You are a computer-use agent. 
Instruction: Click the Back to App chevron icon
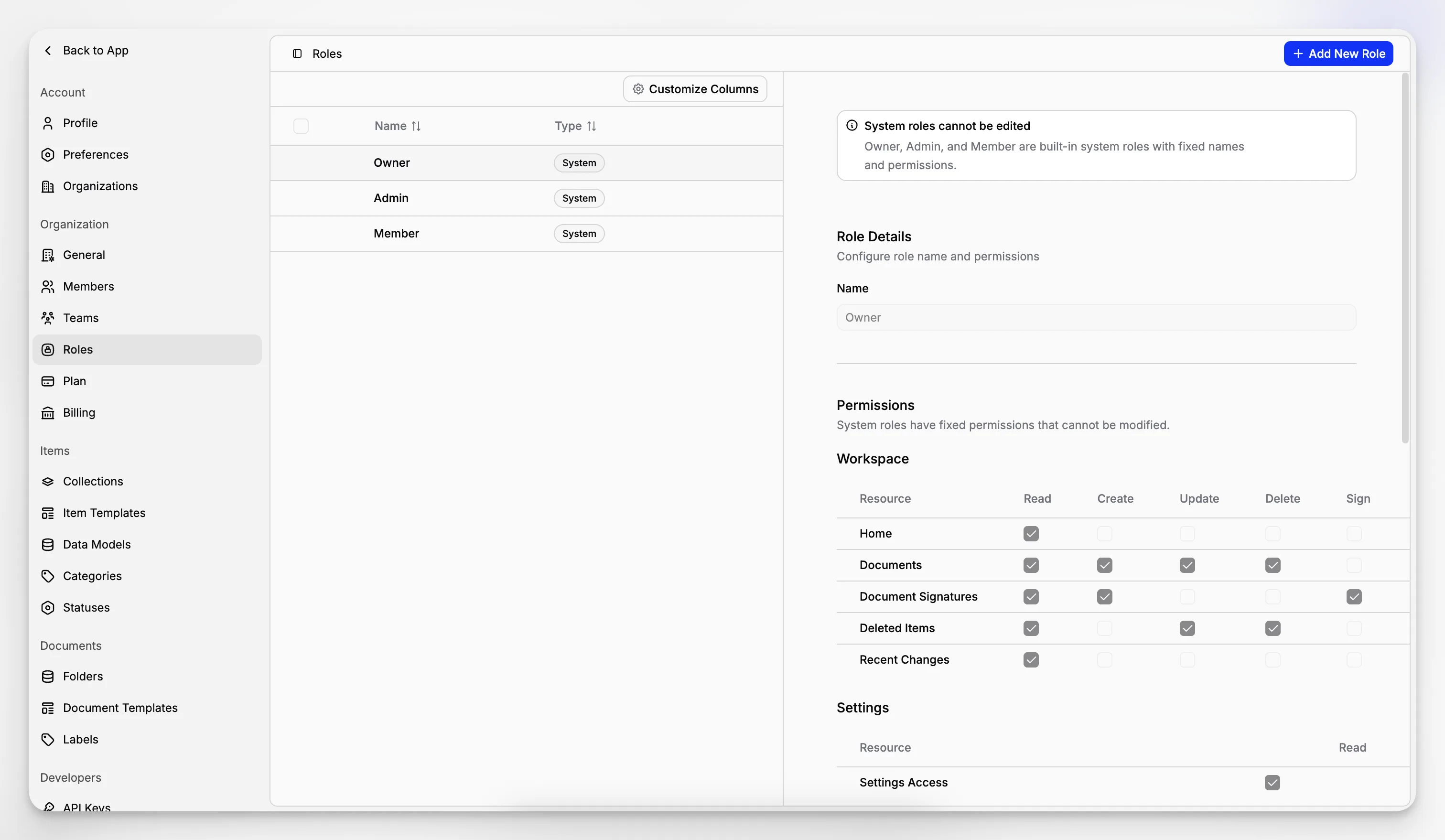click(48, 51)
